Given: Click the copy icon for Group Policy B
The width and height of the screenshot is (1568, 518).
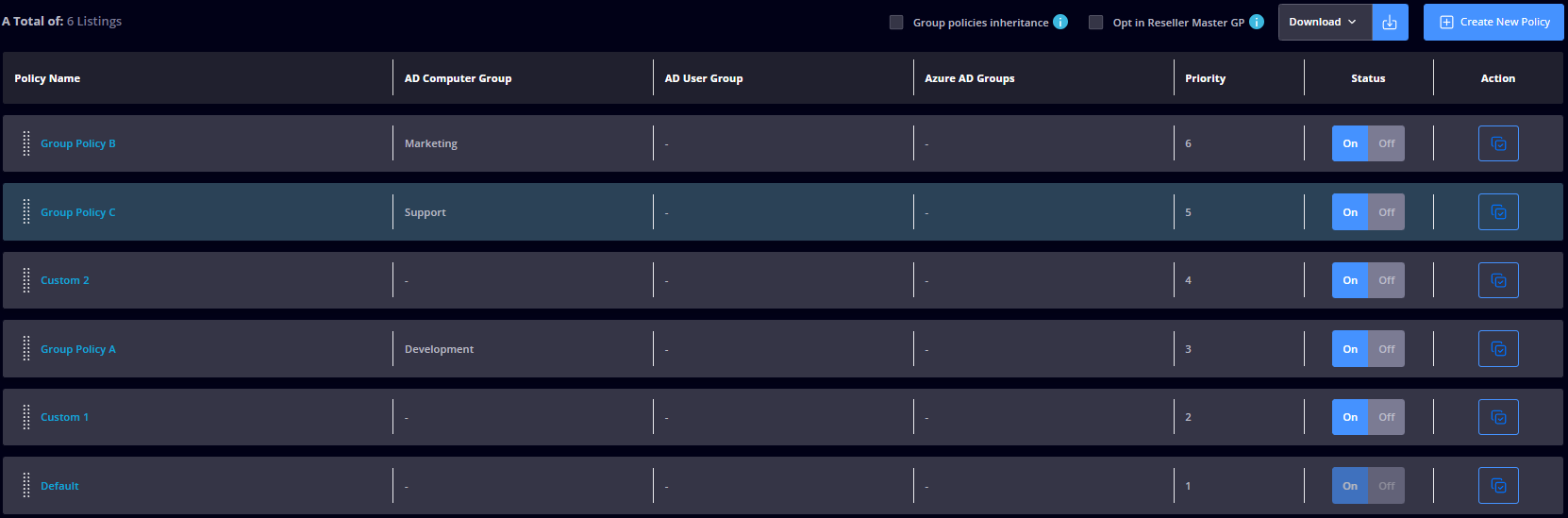Looking at the screenshot, I should pos(1498,143).
